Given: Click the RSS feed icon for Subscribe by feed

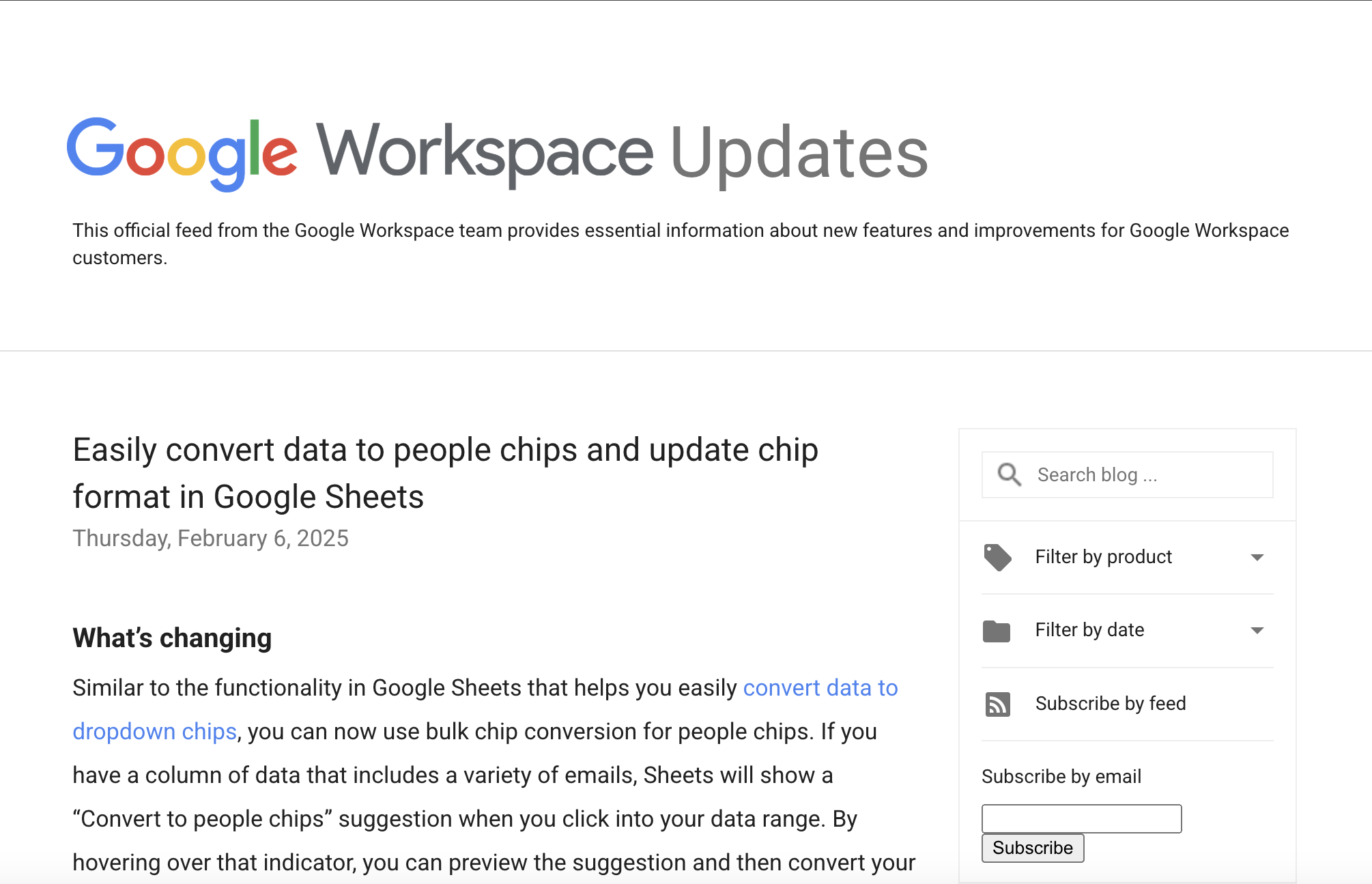Looking at the screenshot, I should pyautogui.click(x=999, y=704).
